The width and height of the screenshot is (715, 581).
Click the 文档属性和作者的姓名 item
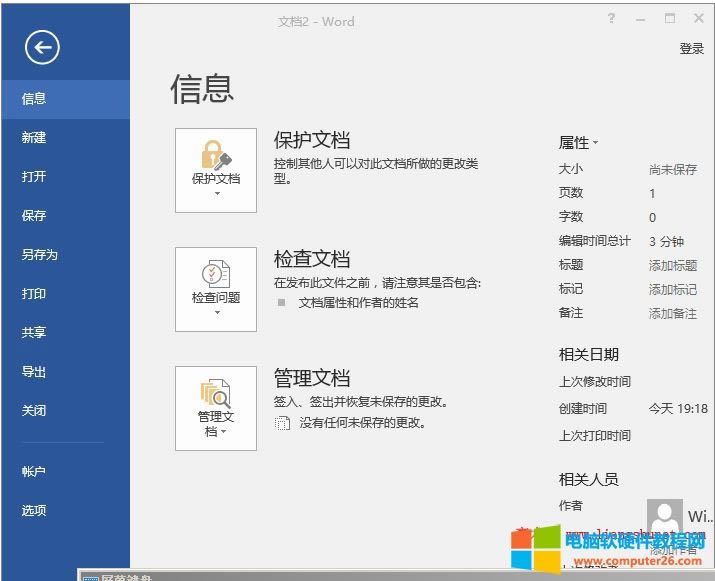point(358,303)
